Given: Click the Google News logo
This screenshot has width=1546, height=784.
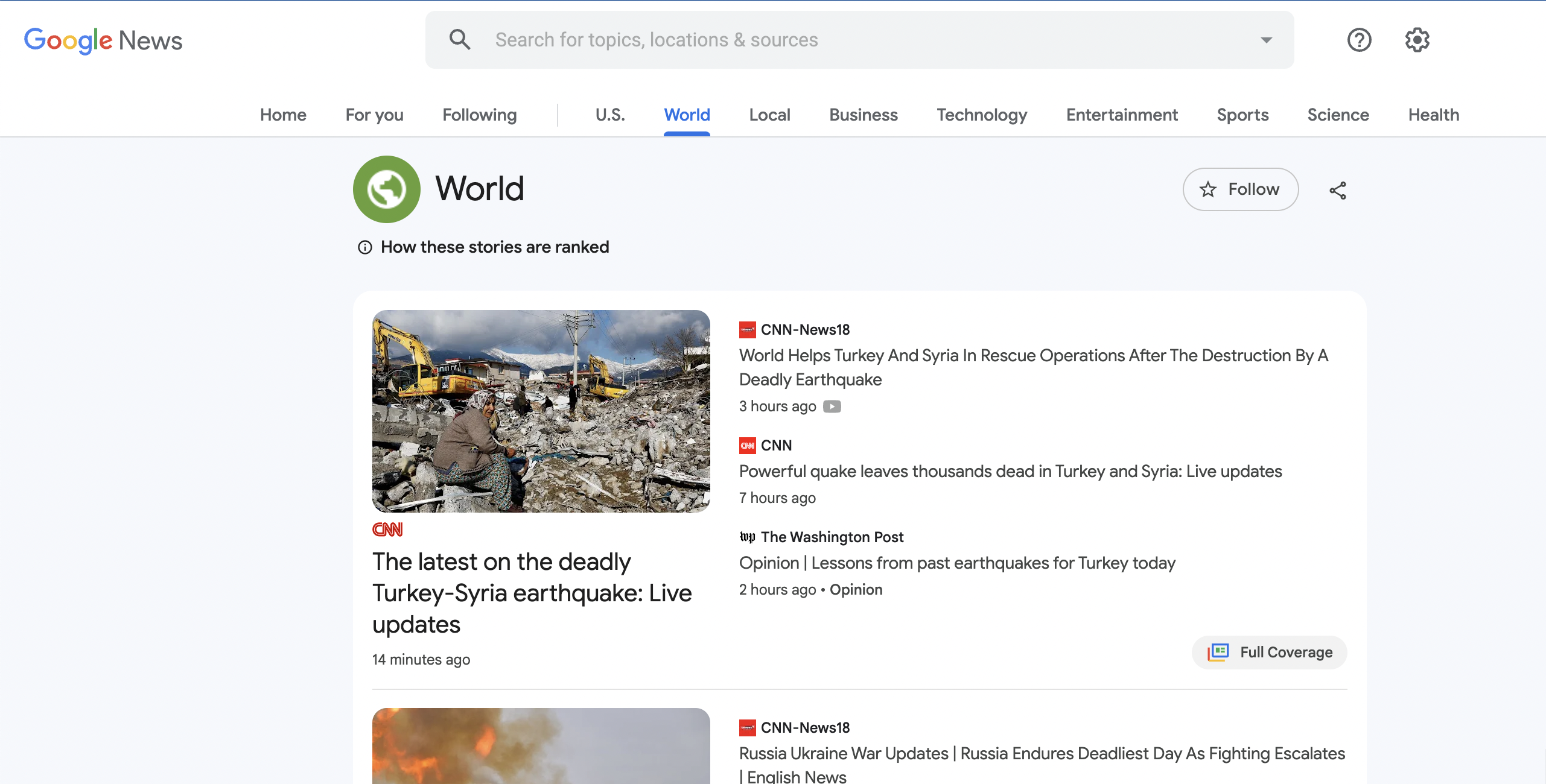Looking at the screenshot, I should coord(103,40).
